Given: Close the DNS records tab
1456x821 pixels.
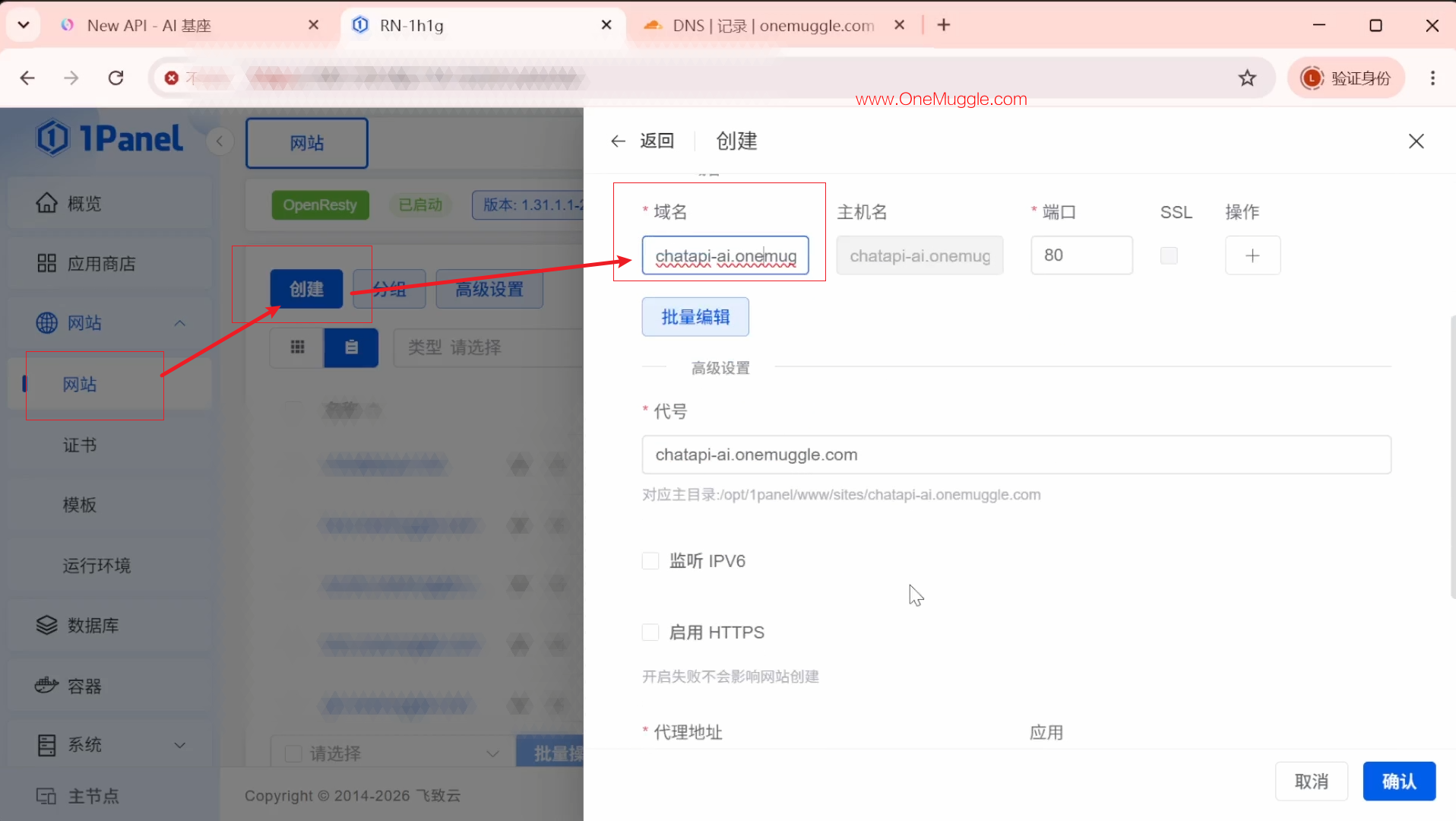Looking at the screenshot, I should click(x=900, y=25).
